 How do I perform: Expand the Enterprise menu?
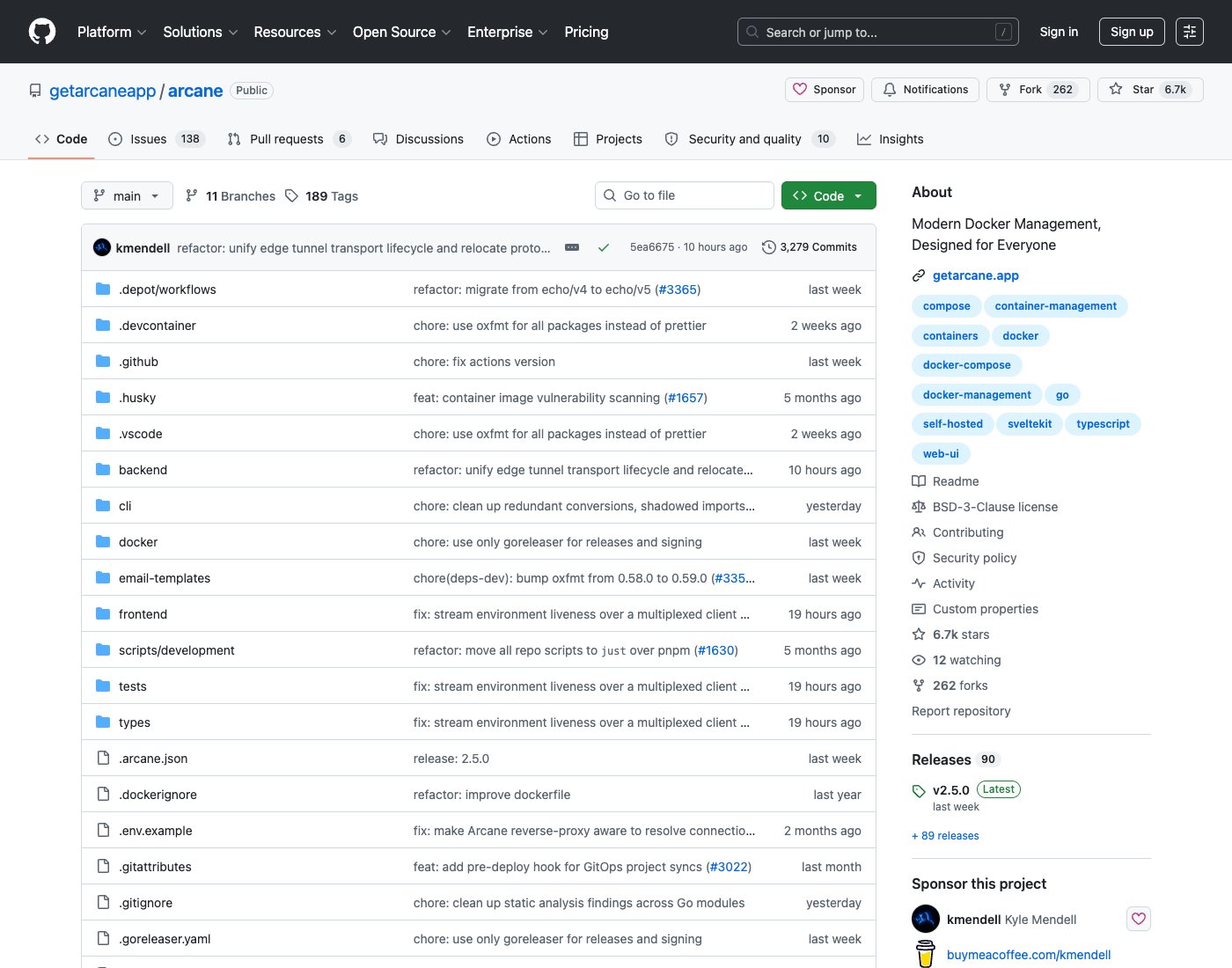[508, 32]
